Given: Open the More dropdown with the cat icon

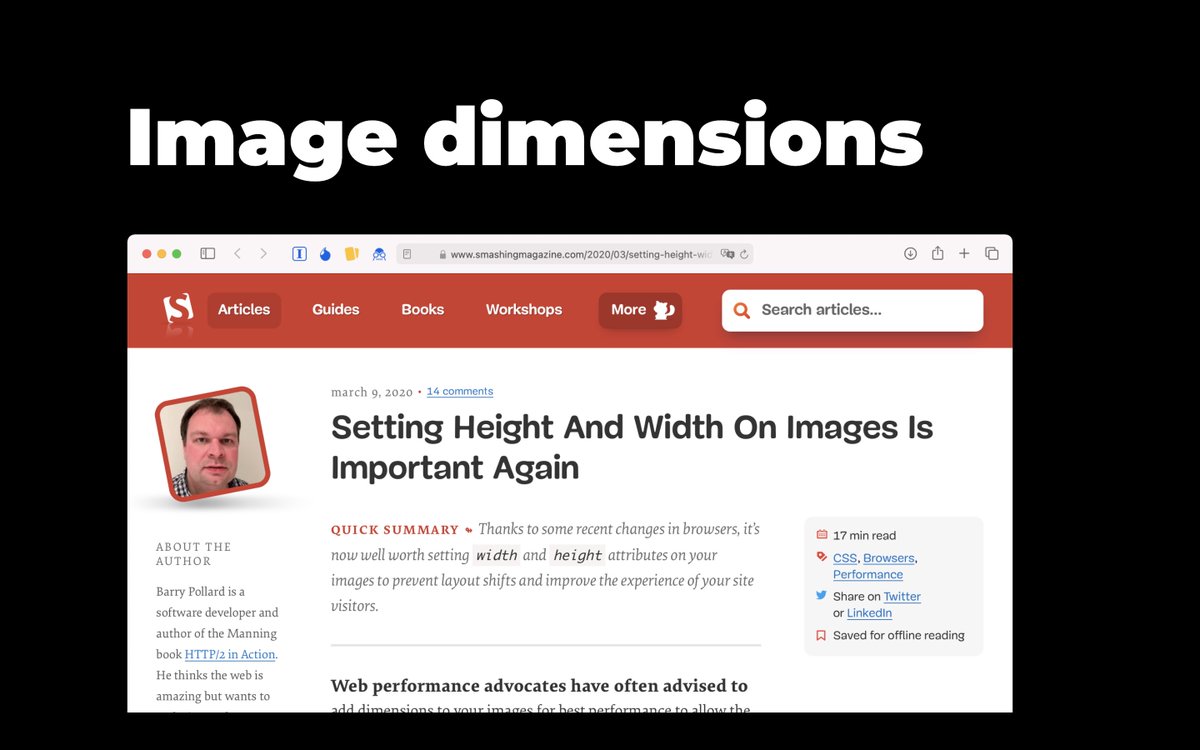Looking at the screenshot, I should point(639,310).
